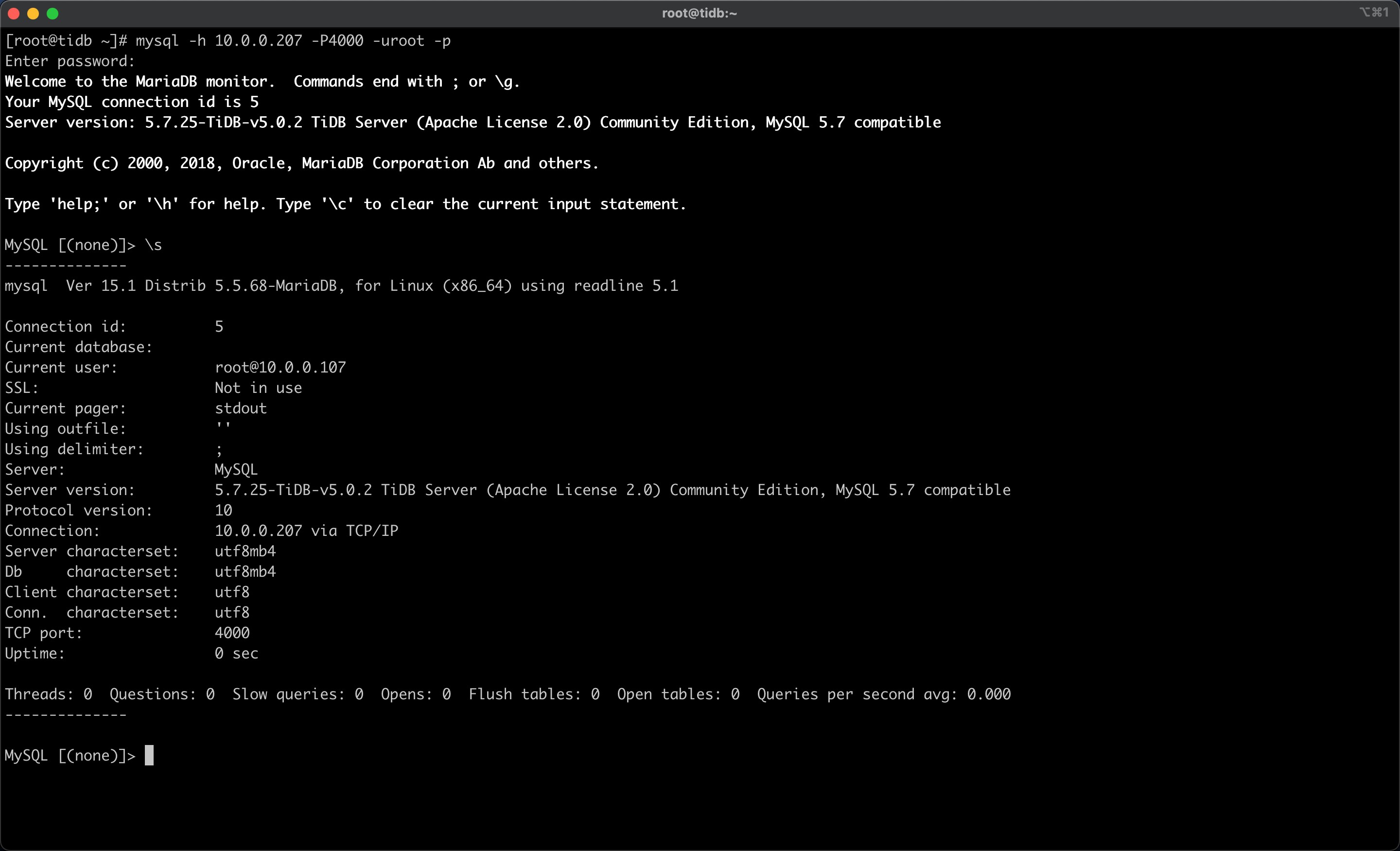Click the mysql -h 10.0.0.207 command line

228,41
